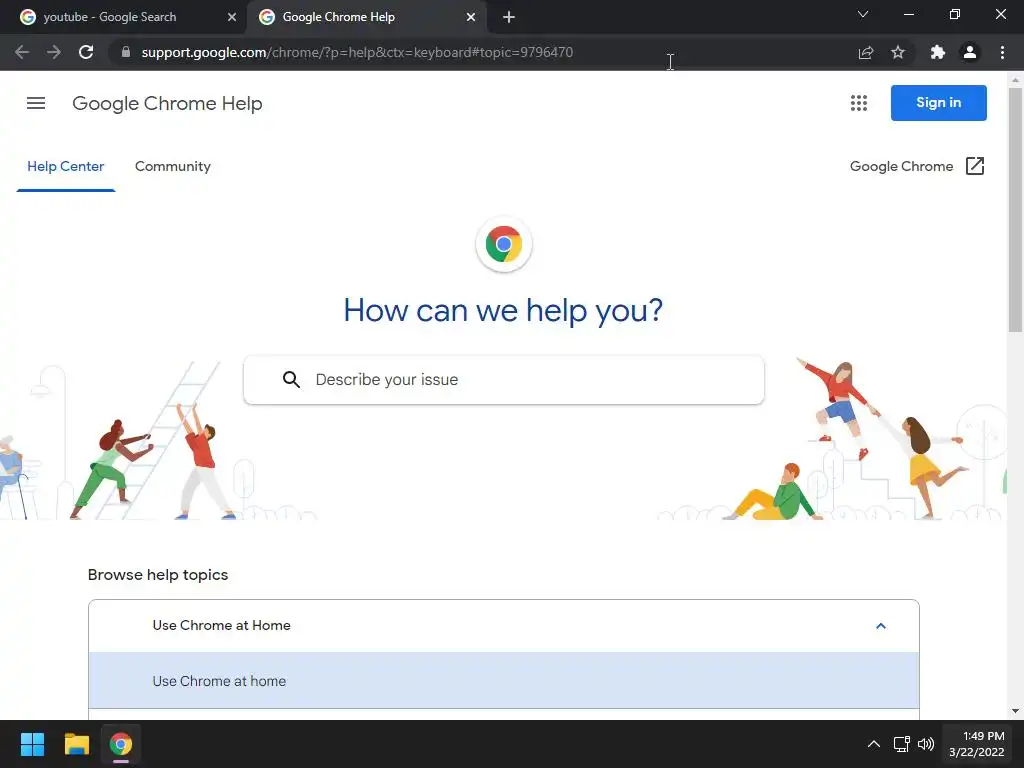The height and width of the screenshot is (768, 1024).
Task: Open tab search dropdown arrow
Action: click(863, 14)
